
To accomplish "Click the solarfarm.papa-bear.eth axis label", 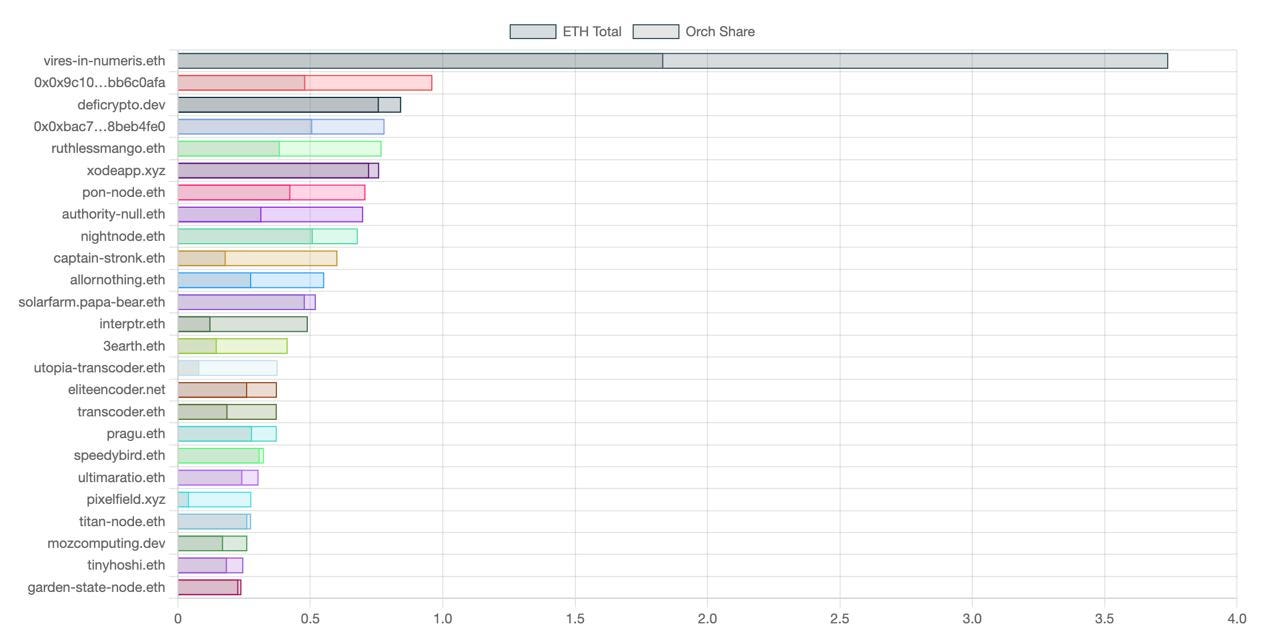I will pyautogui.click(x=92, y=302).
